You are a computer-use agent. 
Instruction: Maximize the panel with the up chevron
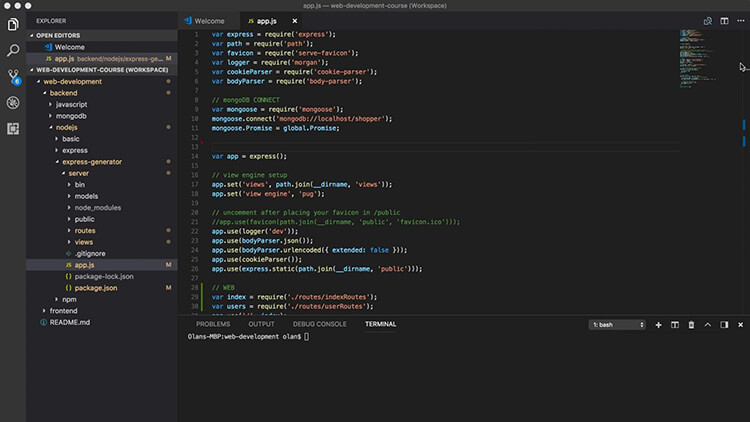708,325
